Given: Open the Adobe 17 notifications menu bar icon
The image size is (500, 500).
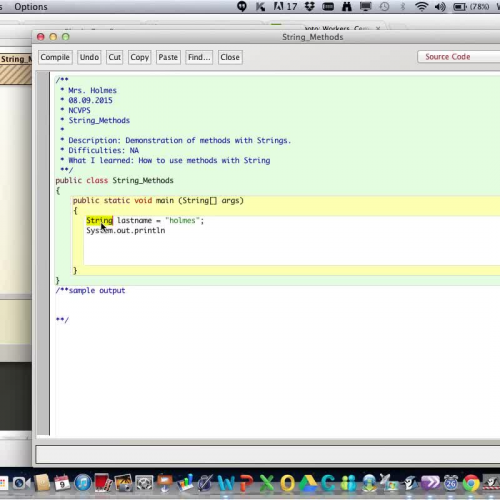Looking at the screenshot, I should 285,7.
